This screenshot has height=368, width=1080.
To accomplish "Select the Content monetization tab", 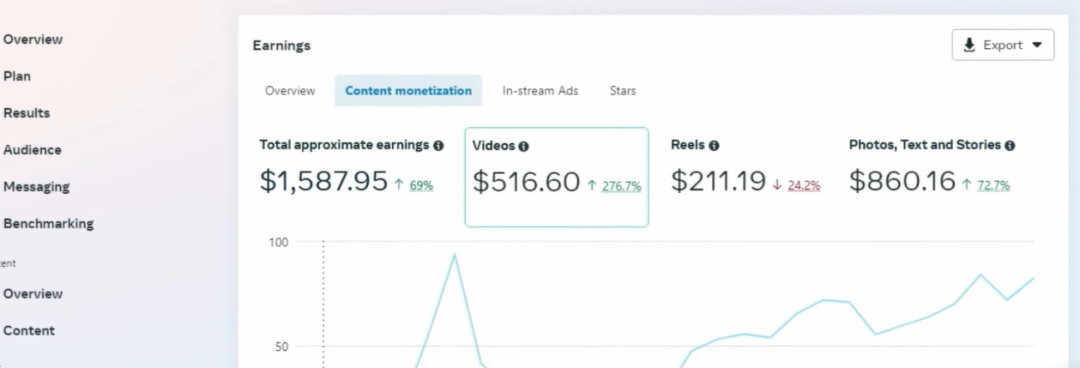I will (408, 90).
